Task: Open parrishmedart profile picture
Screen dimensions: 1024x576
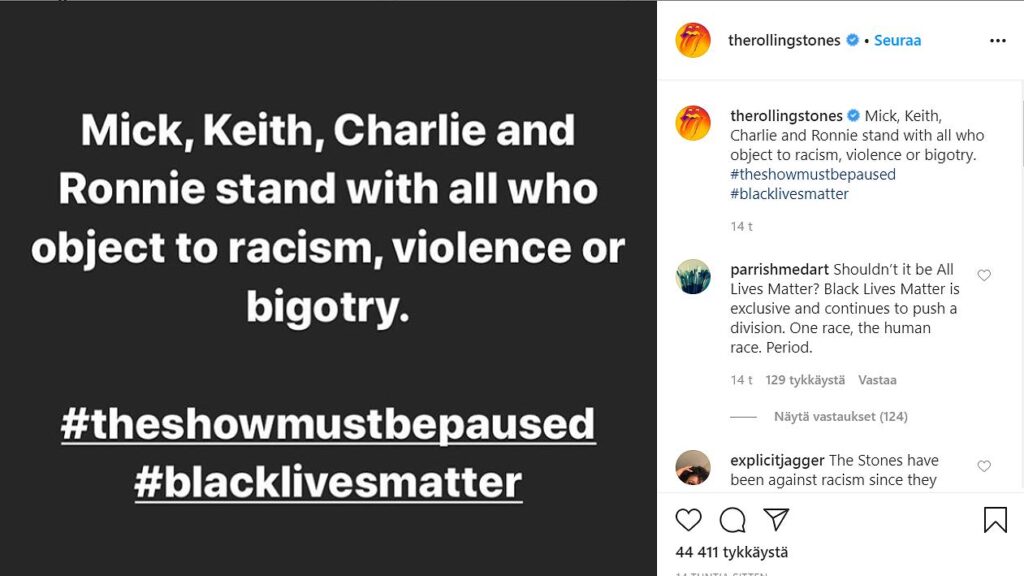Action: 693,276
